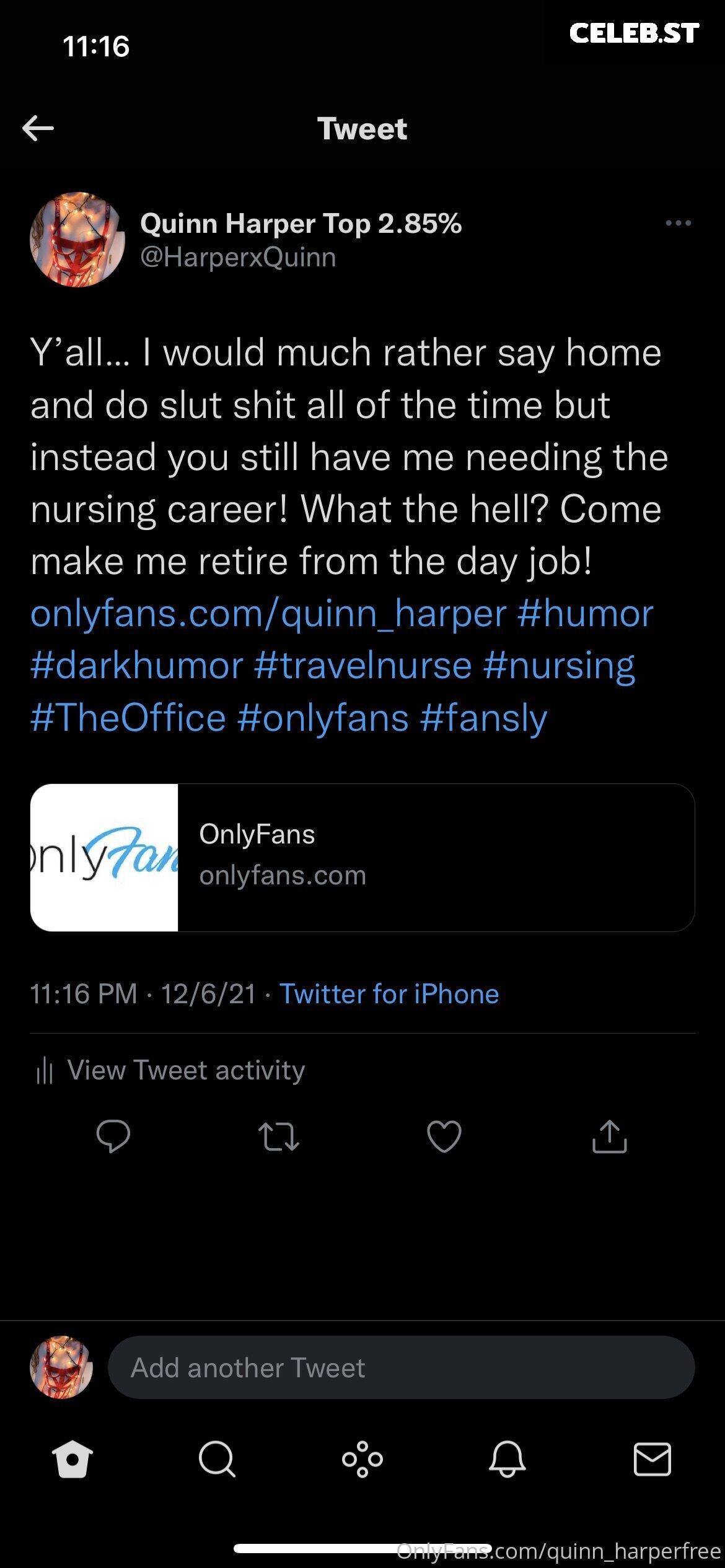Viewport: 725px width, 1568px height.
Task: Tap the @HarperxQuinn handle
Action: point(239,257)
